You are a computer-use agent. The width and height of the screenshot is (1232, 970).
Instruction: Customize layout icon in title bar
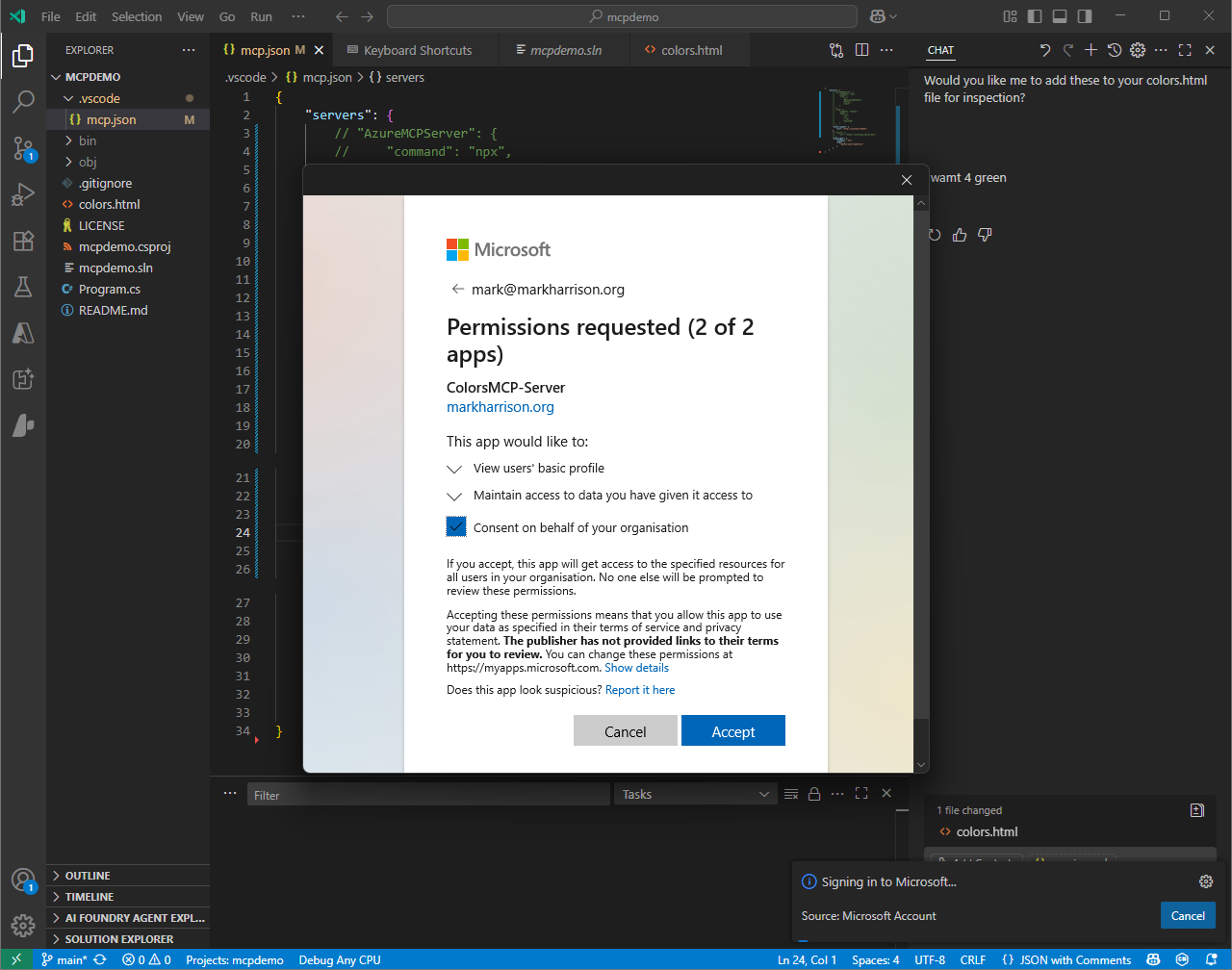(1010, 16)
